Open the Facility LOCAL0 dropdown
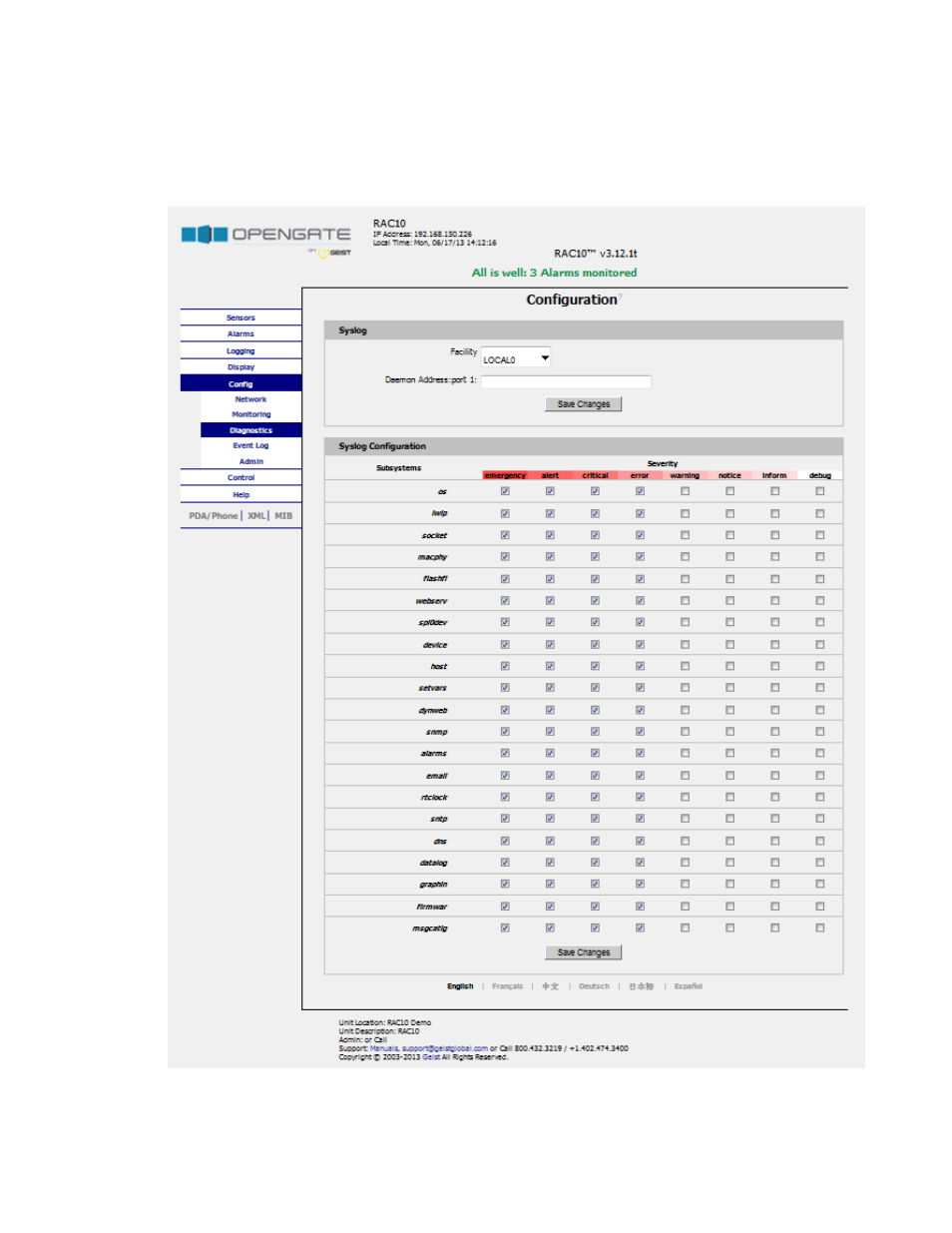The width and height of the screenshot is (952, 1233). tap(516, 358)
